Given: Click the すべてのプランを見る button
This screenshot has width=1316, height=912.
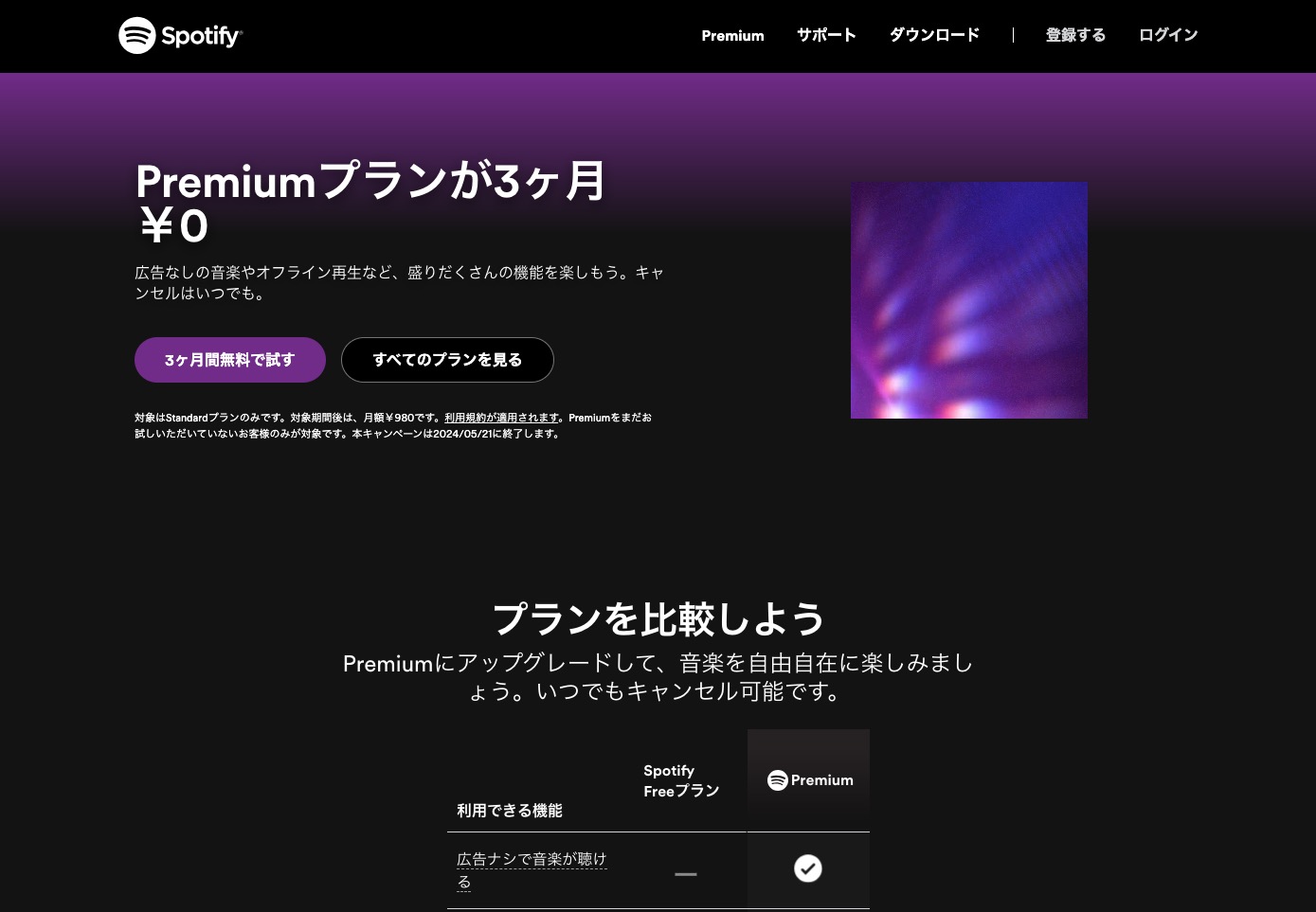Looking at the screenshot, I should point(447,360).
